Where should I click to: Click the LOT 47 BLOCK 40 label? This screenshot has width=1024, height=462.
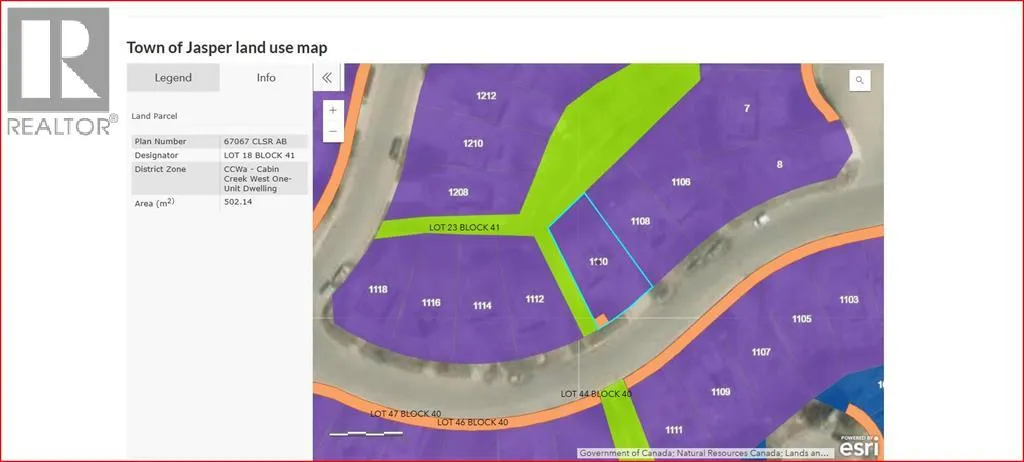coord(406,414)
